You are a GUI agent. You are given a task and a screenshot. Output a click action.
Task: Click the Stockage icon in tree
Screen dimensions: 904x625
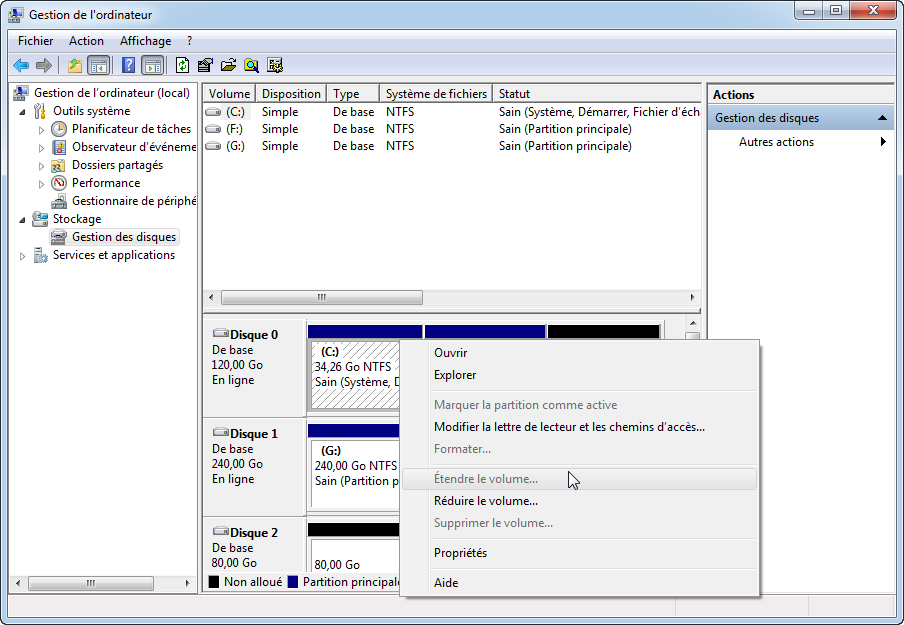[40, 219]
